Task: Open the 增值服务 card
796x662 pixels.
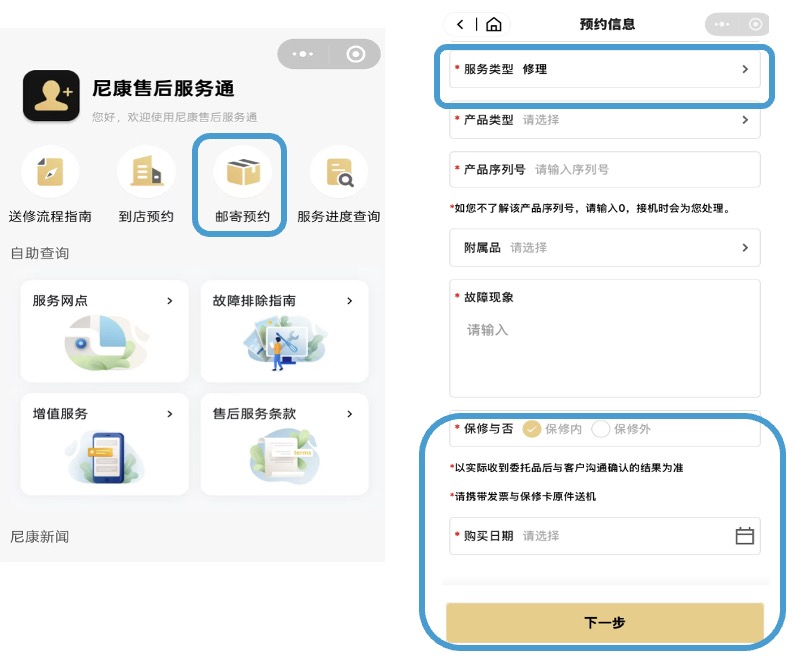Action: pos(104,444)
